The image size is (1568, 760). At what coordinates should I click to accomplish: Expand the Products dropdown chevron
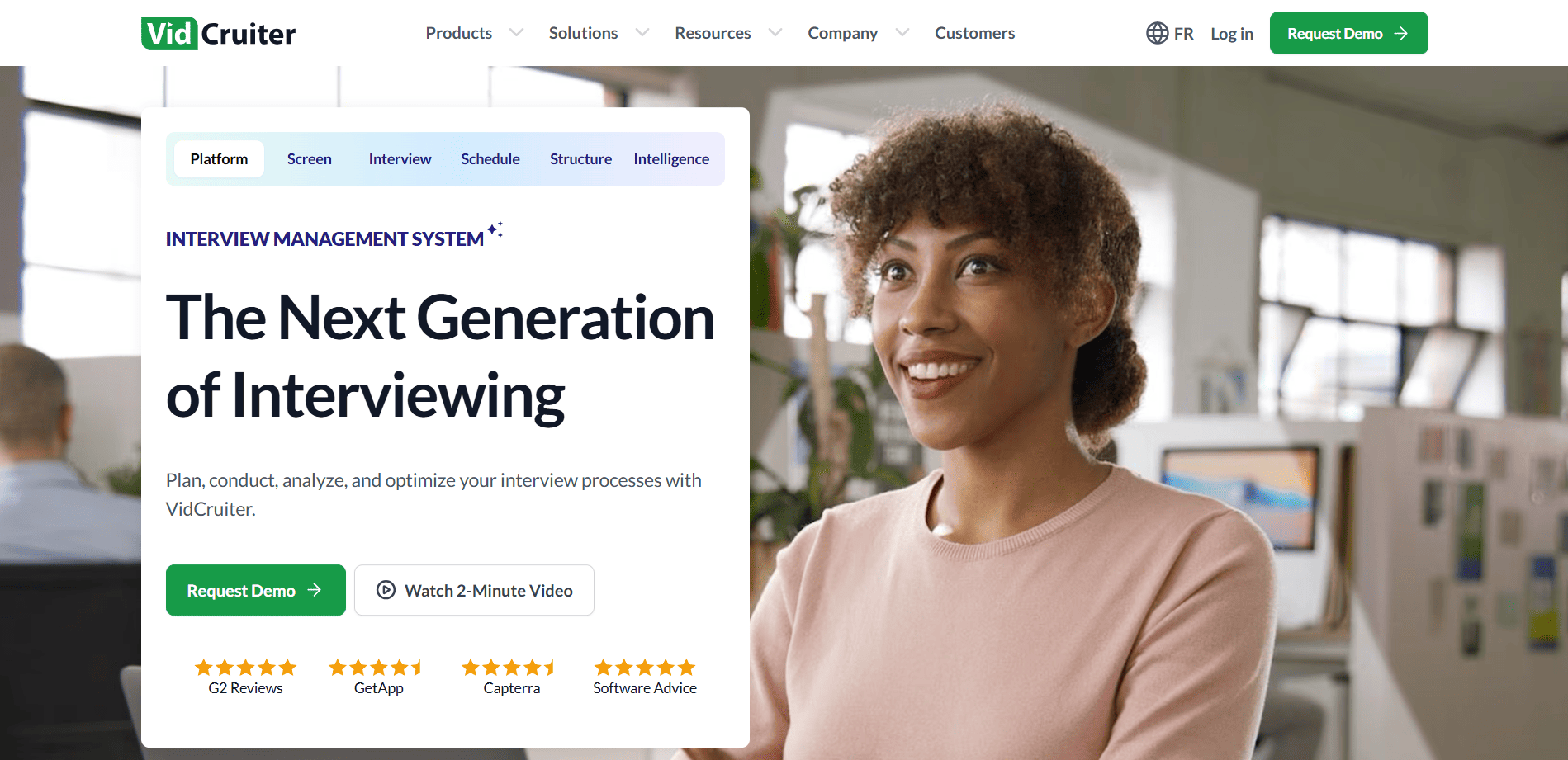[x=516, y=33]
